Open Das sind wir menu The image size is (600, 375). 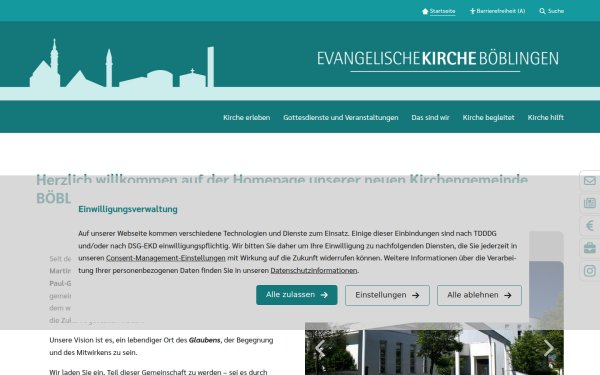click(430, 117)
